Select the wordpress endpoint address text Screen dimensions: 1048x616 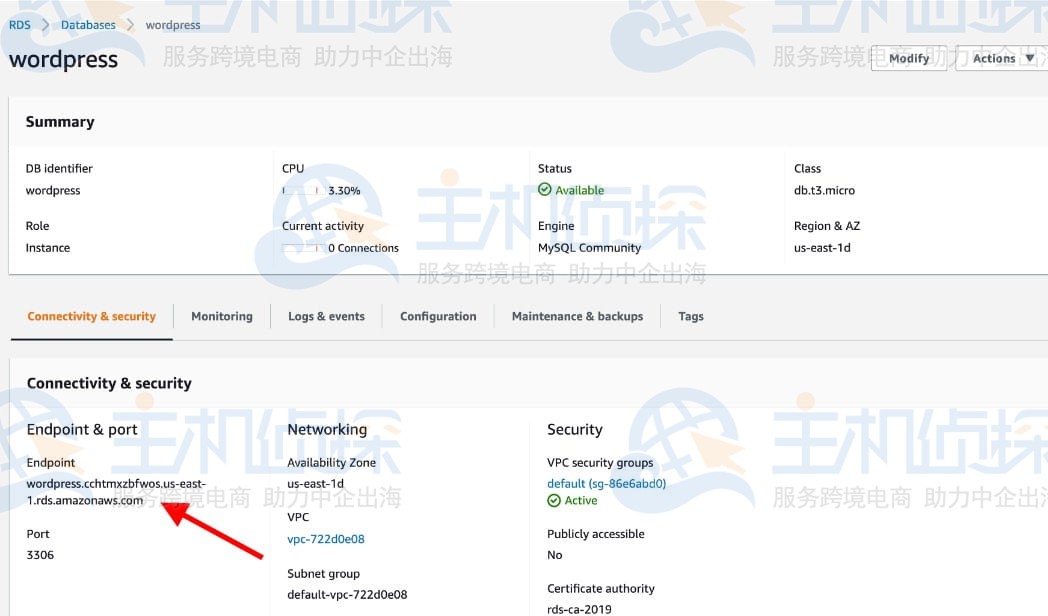click(115, 492)
